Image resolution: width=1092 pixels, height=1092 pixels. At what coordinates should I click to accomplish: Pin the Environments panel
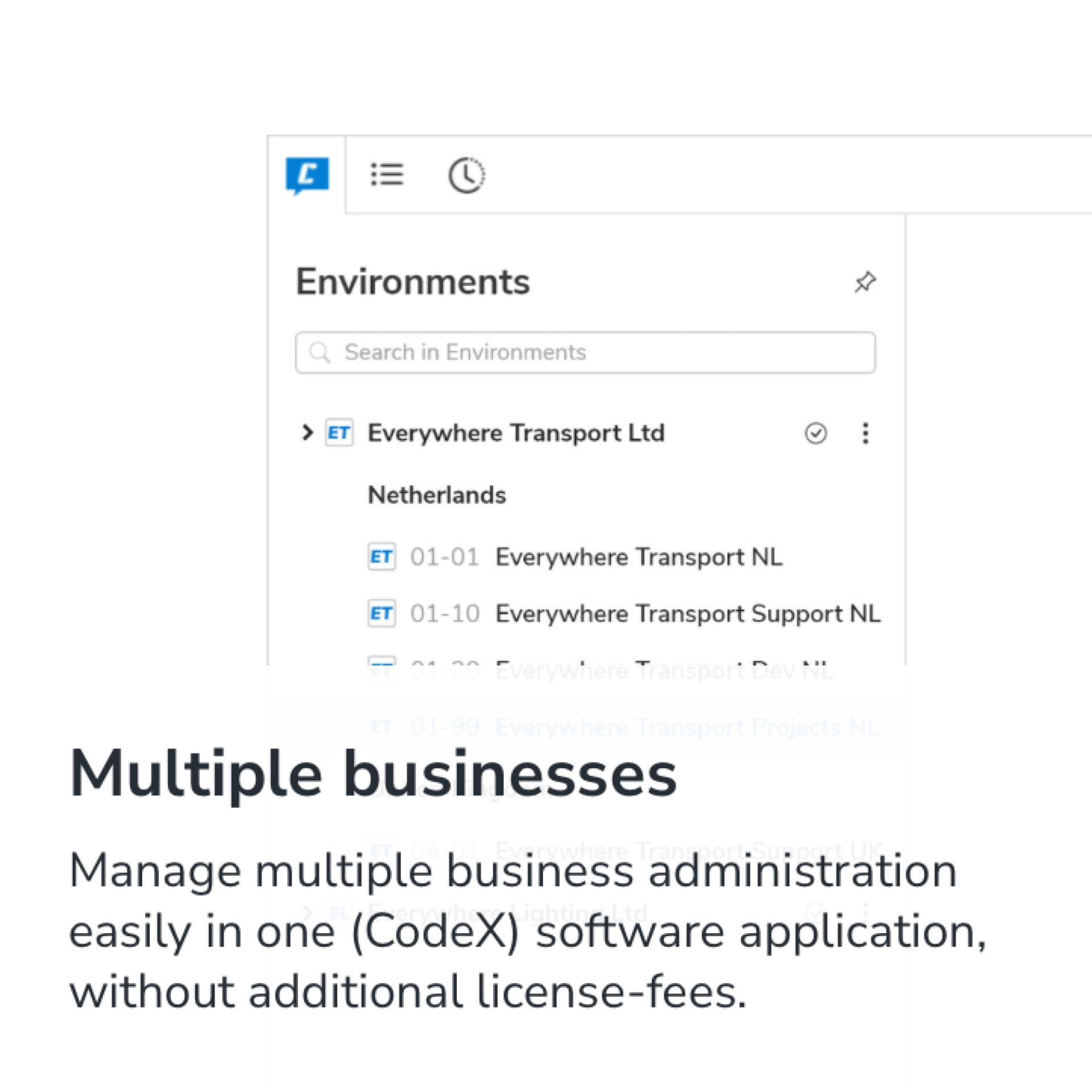pyautogui.click(x=865, y=282)
